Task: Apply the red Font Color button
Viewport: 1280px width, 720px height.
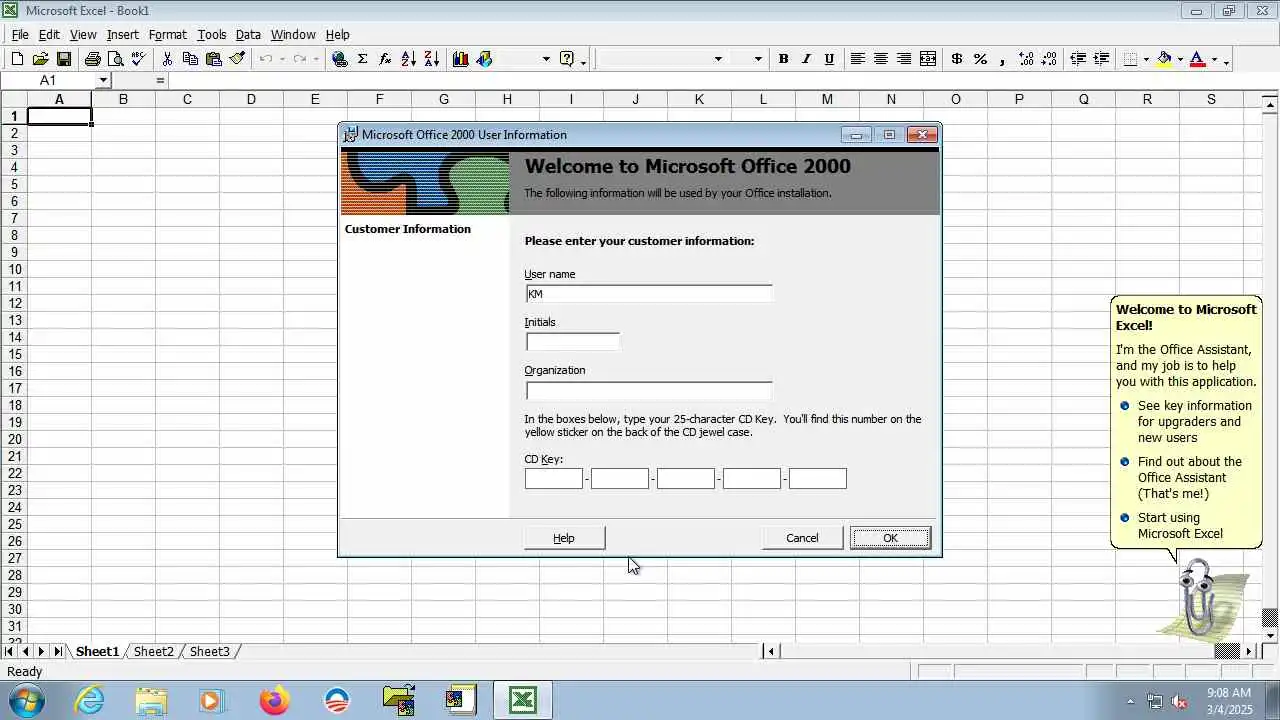Action: pos(1198,59)
